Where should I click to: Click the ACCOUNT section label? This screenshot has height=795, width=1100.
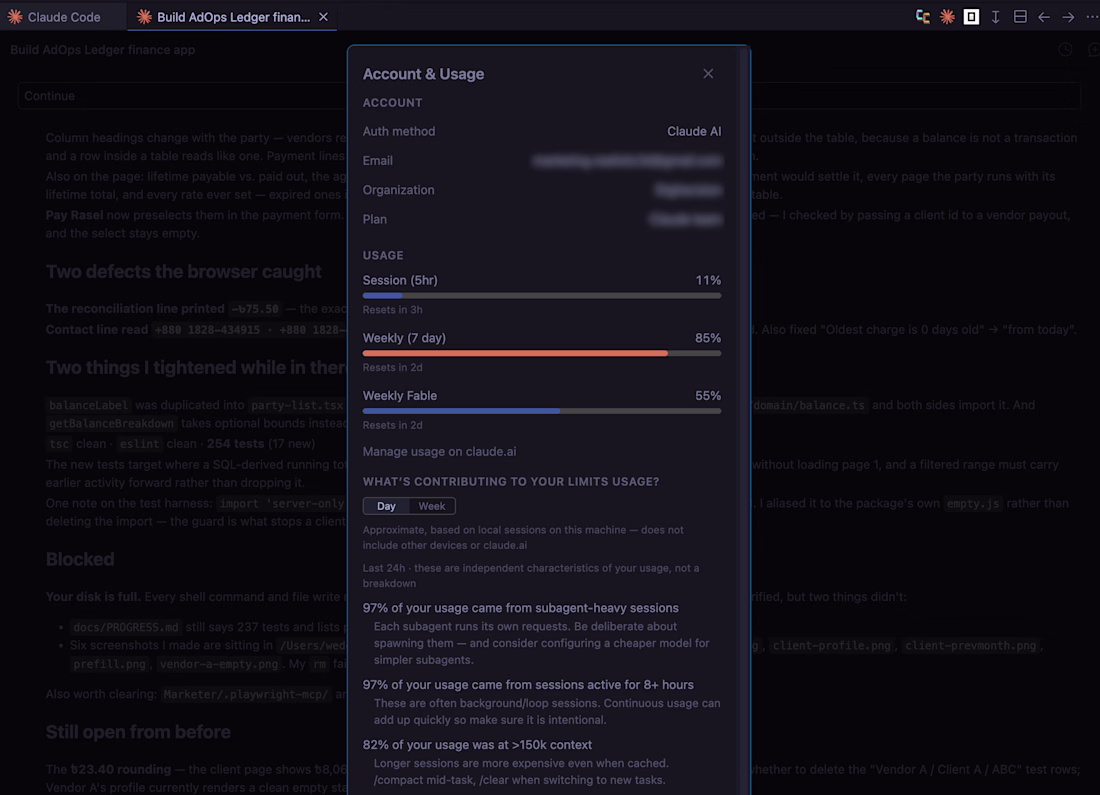point(392,103)
